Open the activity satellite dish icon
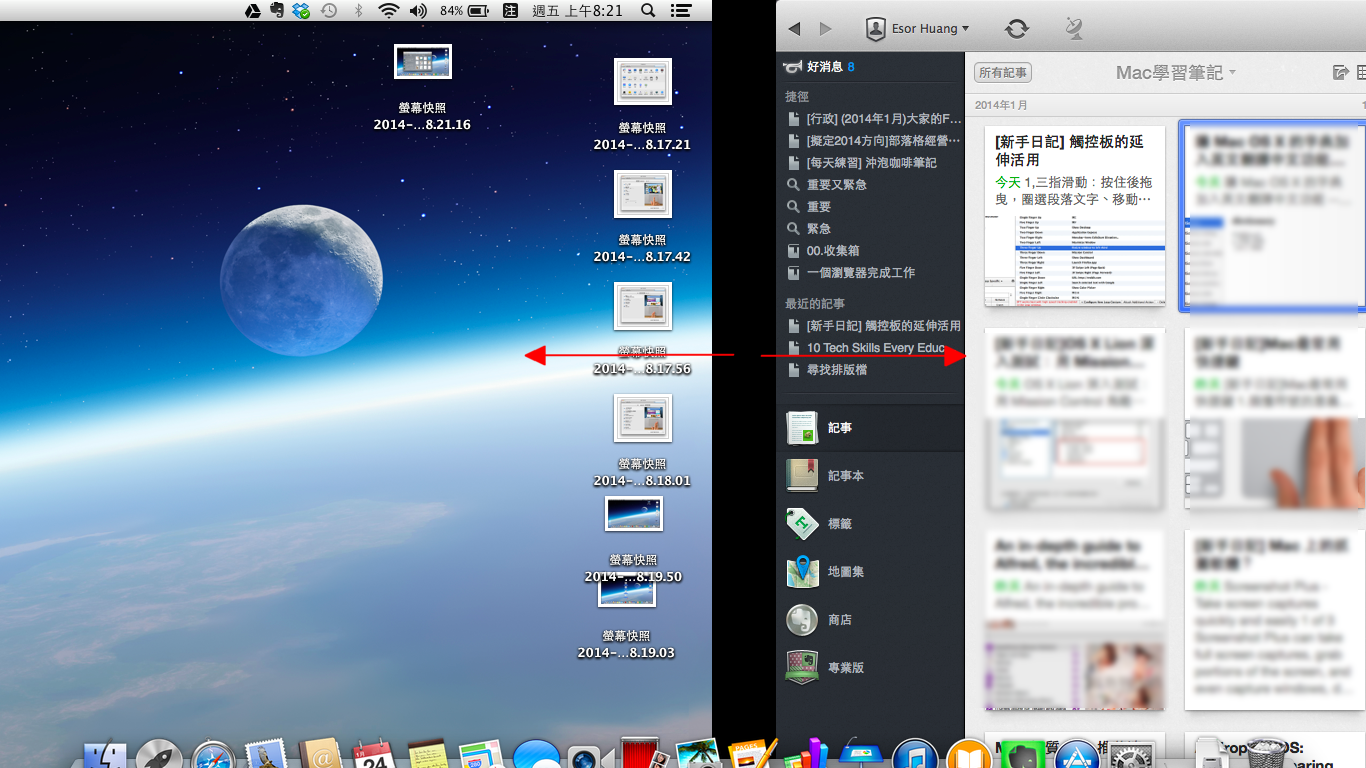The height and width of the screenshot is (768, 1366). pyautogui.click(x=1074, y=28)
